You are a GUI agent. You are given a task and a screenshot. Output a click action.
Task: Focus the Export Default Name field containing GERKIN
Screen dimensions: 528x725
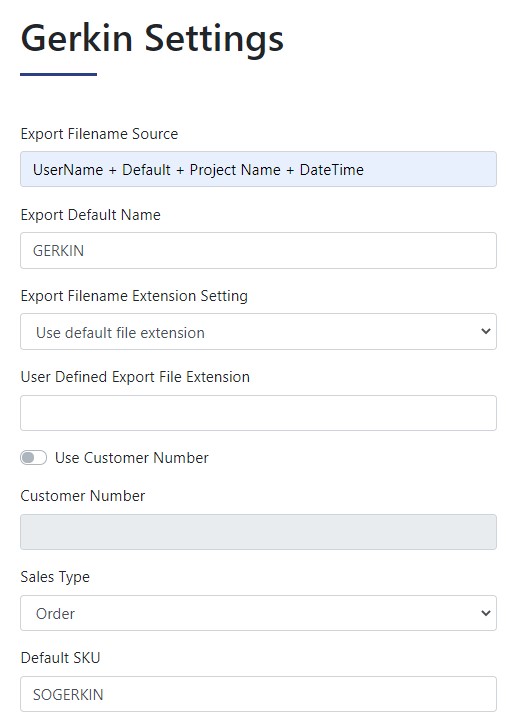coord(258,251)
